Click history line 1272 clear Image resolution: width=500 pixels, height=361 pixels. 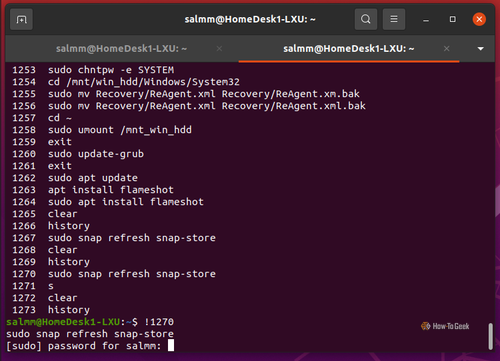[x=45, y=298]
